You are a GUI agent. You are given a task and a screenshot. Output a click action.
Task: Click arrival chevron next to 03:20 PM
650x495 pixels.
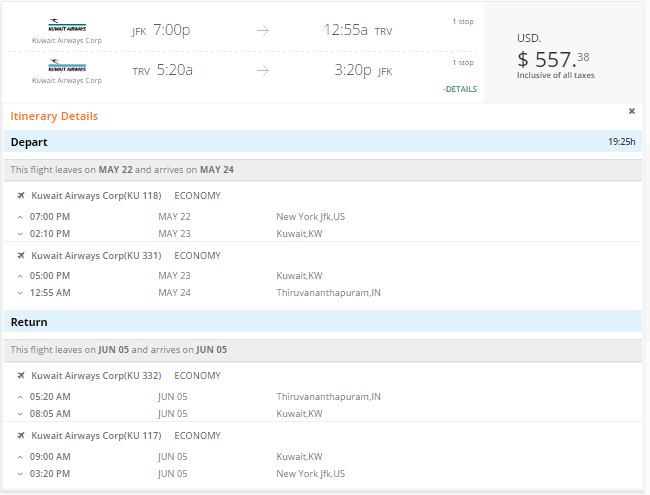(20, 474)
